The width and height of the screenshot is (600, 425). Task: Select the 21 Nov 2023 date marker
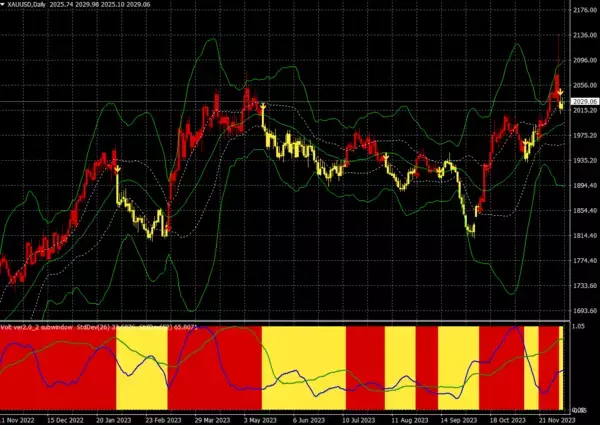click(x=549, y=419)
